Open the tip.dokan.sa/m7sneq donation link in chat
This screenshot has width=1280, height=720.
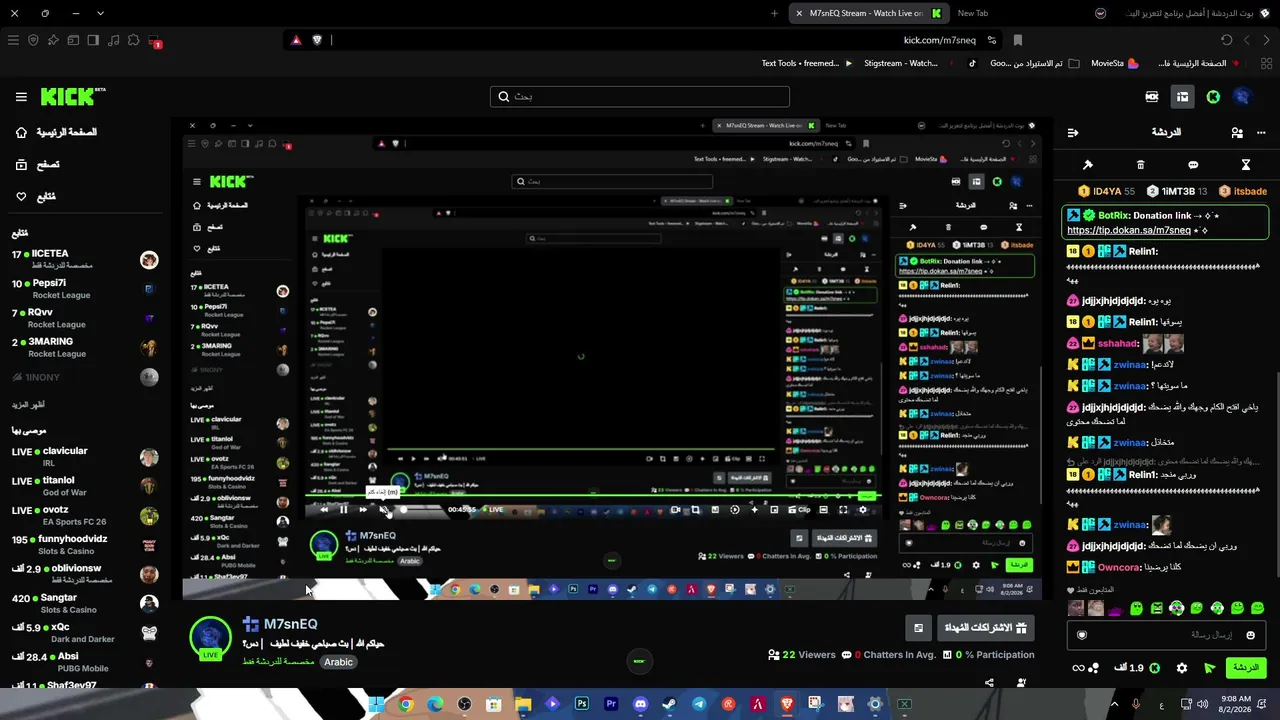pos(1129,230)
